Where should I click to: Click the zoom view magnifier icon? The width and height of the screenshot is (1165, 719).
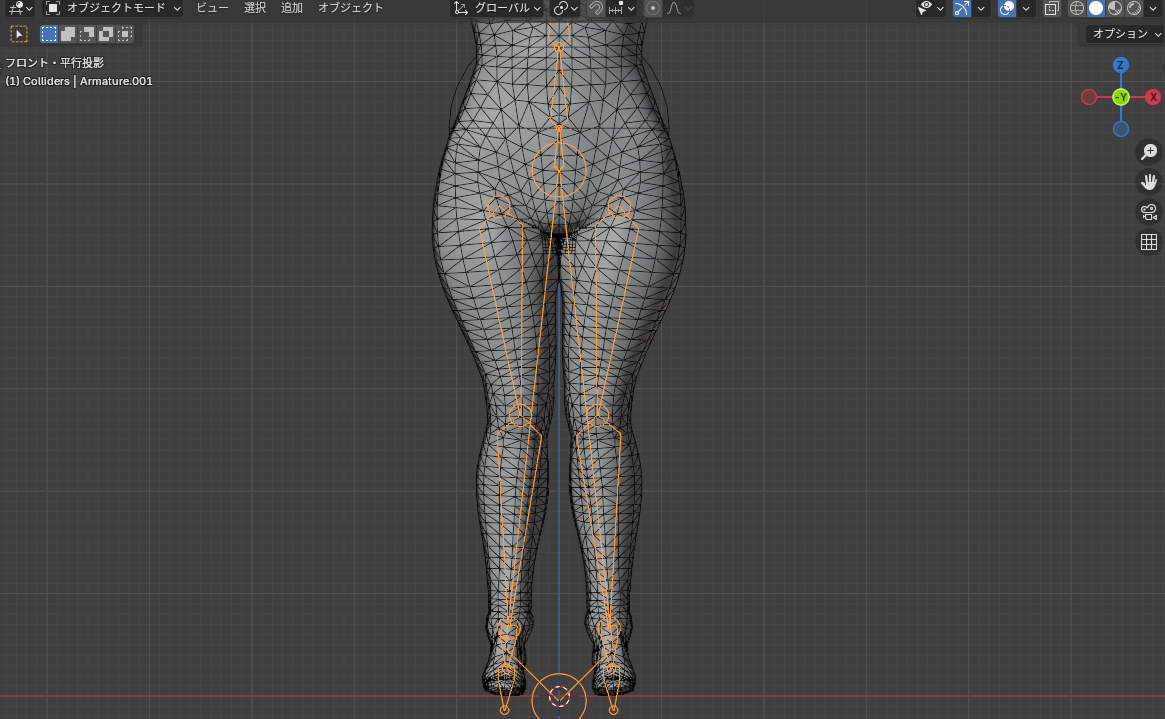[1149, 152]
